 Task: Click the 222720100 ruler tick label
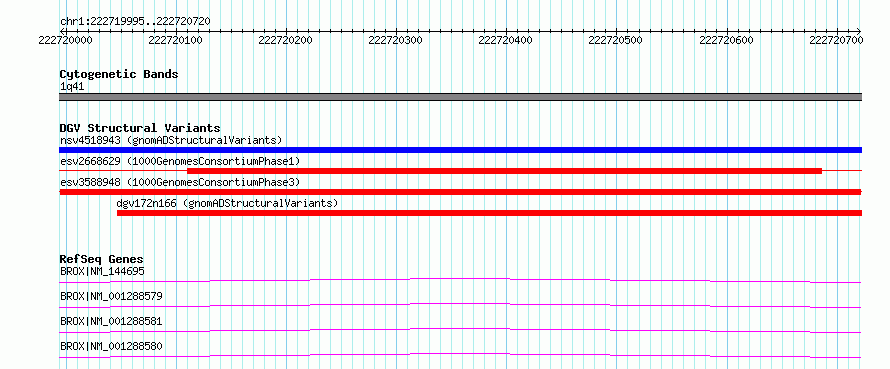[176, 40]
